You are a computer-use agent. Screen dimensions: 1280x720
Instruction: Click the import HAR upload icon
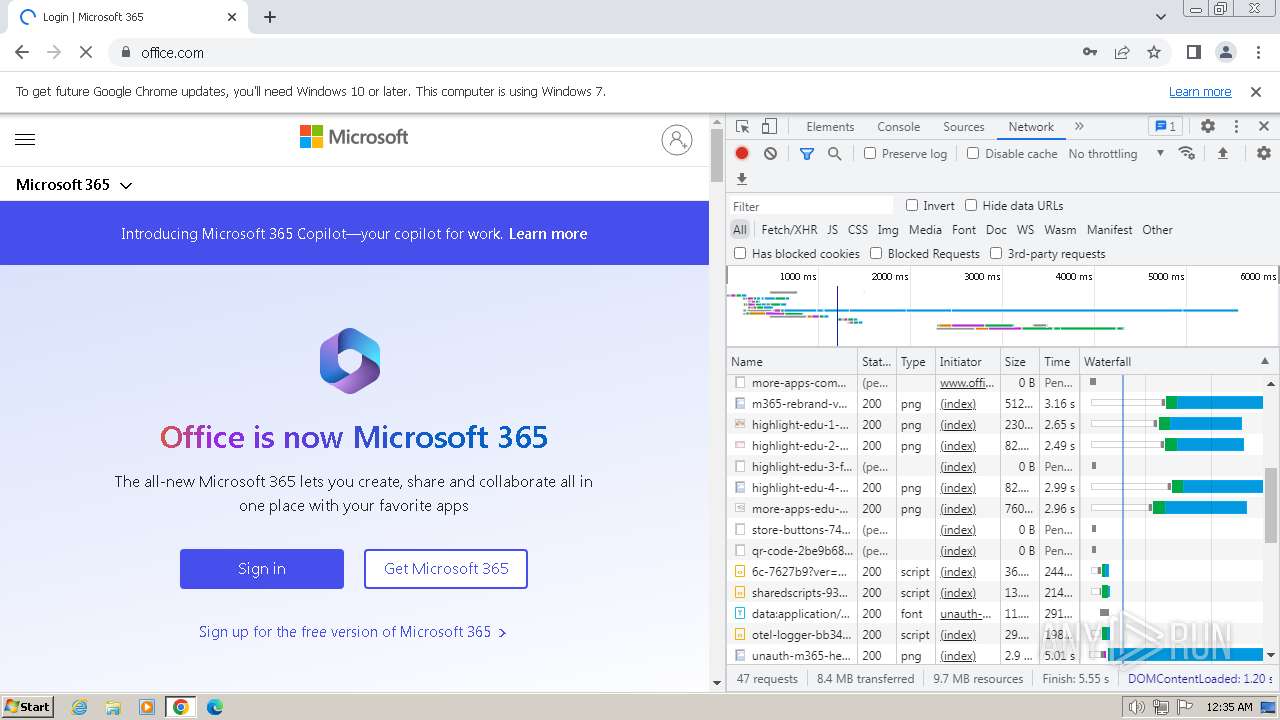point(1222,153)
